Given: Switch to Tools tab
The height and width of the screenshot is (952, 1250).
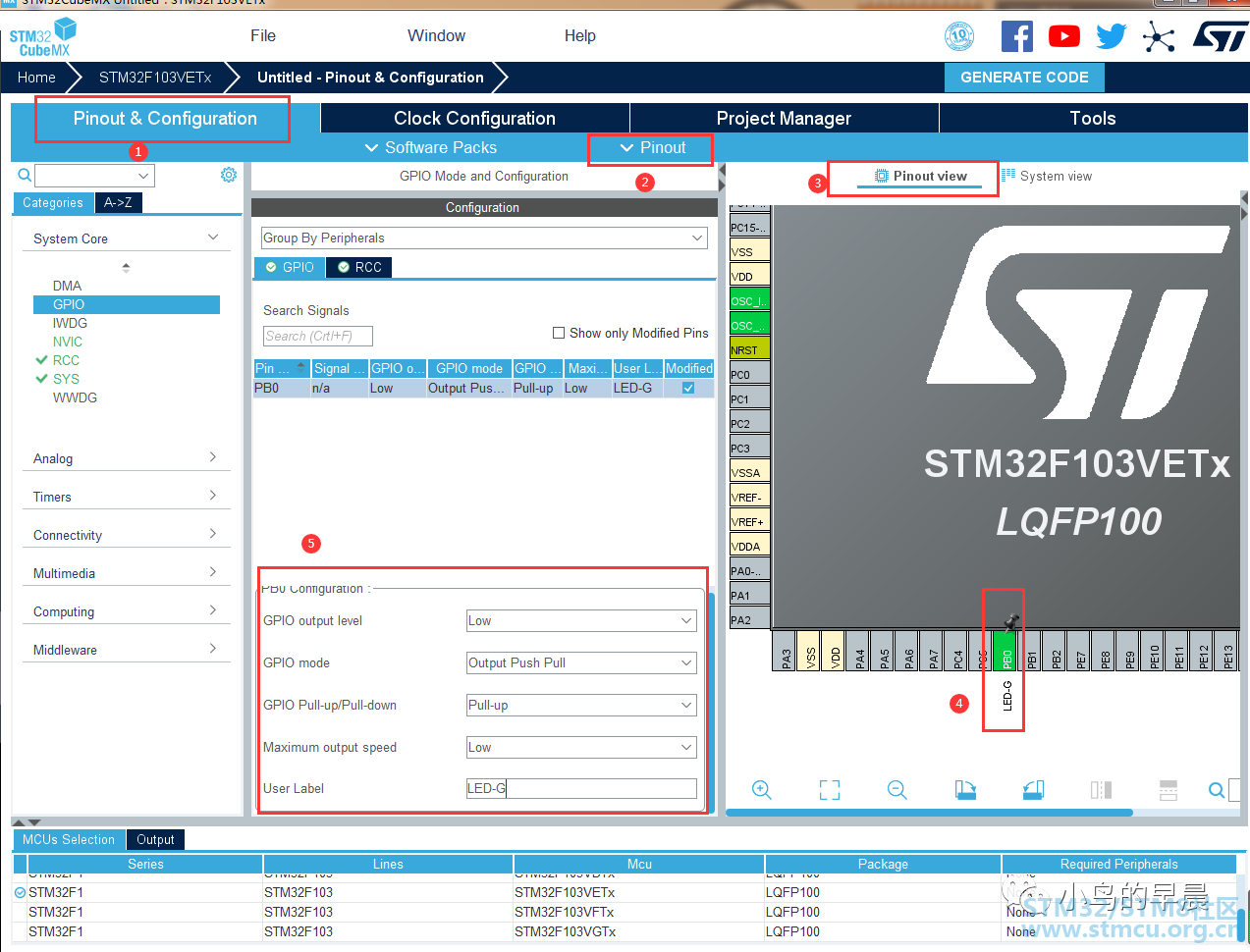Looking at the screenshot, I should [x=1093, y=118].
